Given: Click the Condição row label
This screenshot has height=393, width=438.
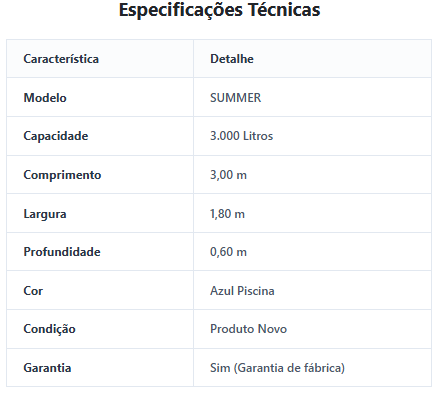Looking at the screenshot, I should [49, 329].
